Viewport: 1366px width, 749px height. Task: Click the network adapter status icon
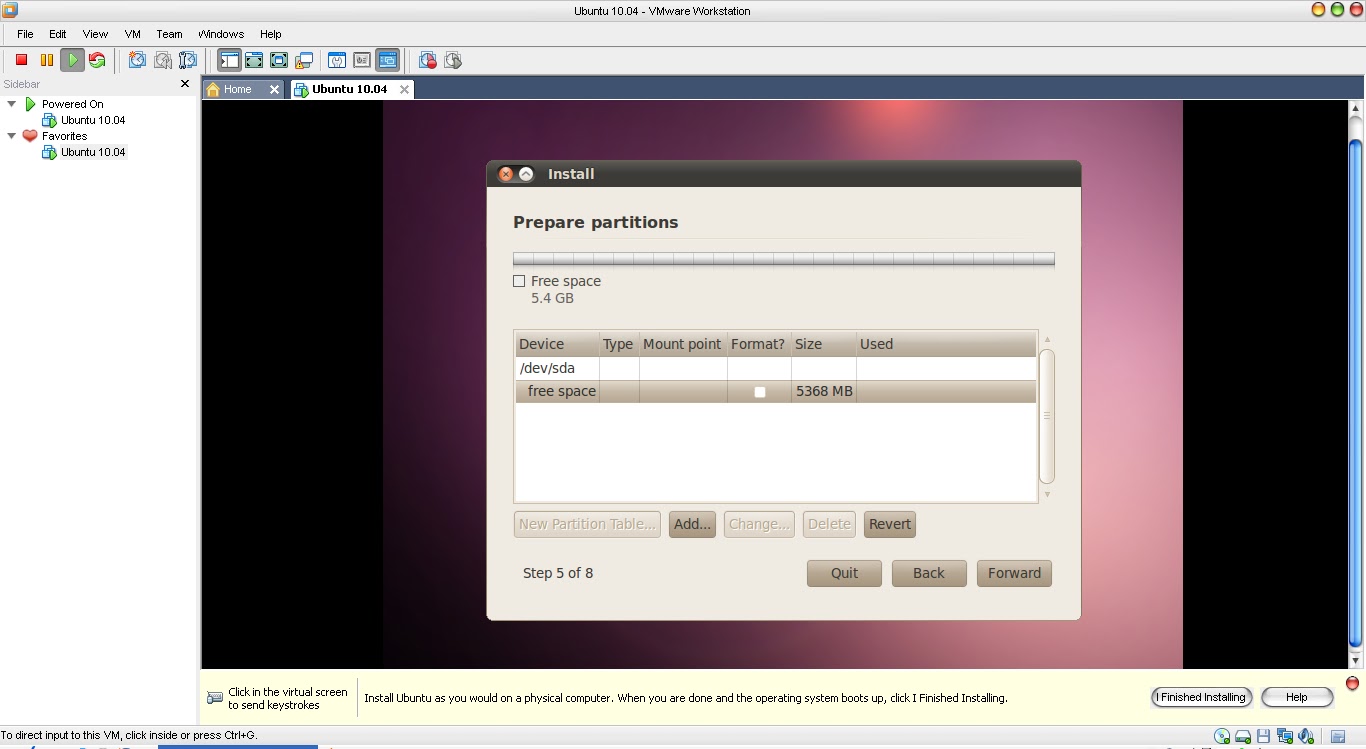[1285, 736]
